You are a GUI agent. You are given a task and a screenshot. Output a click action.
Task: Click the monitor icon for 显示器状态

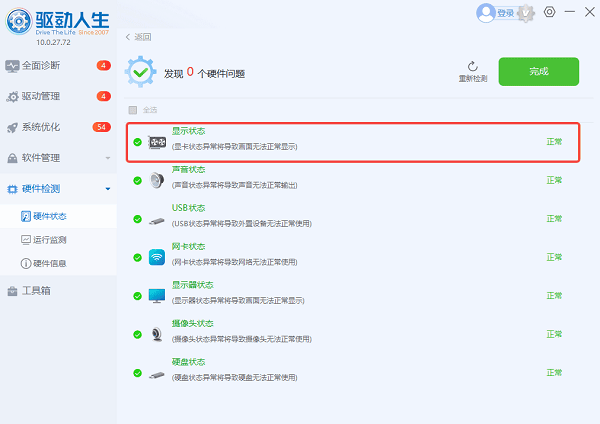[x=157, y=296]
